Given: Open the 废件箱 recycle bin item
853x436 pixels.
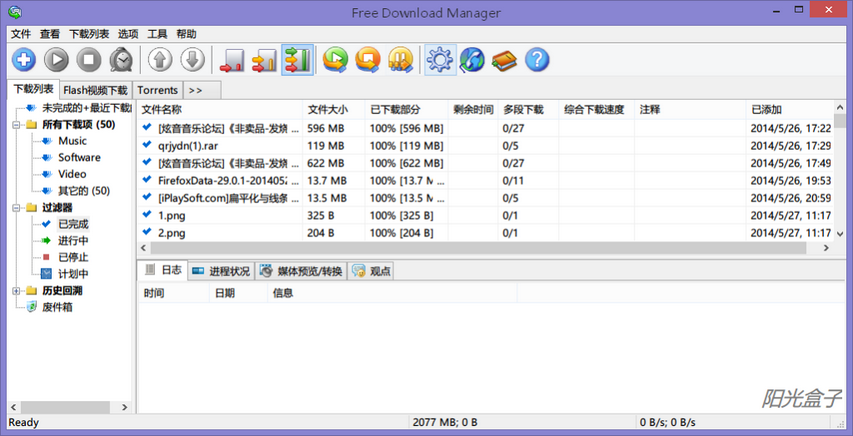Looking at the screenshot, I should (x=57, y=307).
